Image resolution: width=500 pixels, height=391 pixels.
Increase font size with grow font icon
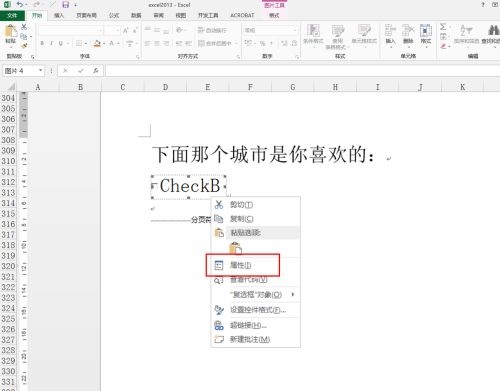coord(126,31)
